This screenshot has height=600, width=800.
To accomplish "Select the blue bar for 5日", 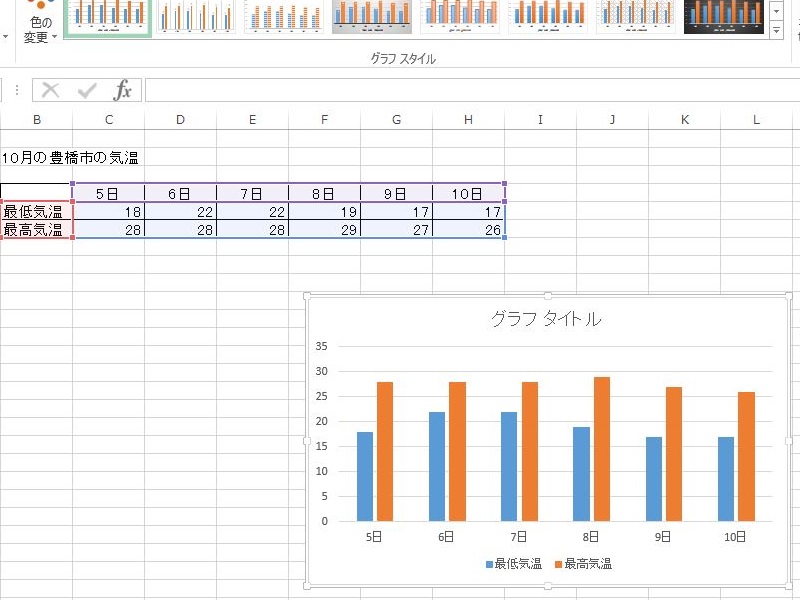I will coord(365,476).
